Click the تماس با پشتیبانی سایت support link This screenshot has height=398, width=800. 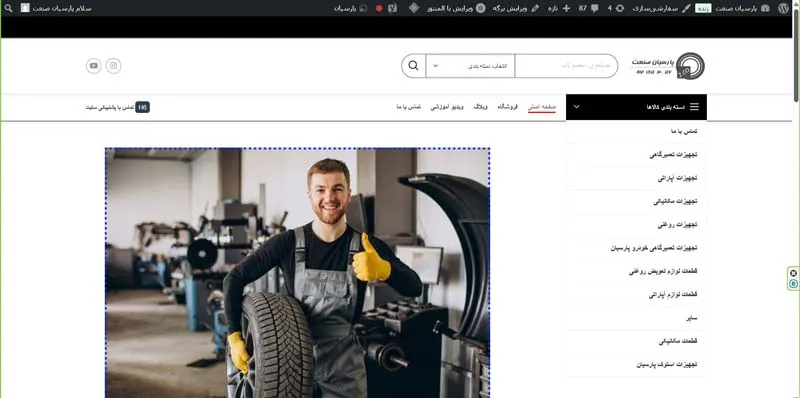tap(110, 107)
